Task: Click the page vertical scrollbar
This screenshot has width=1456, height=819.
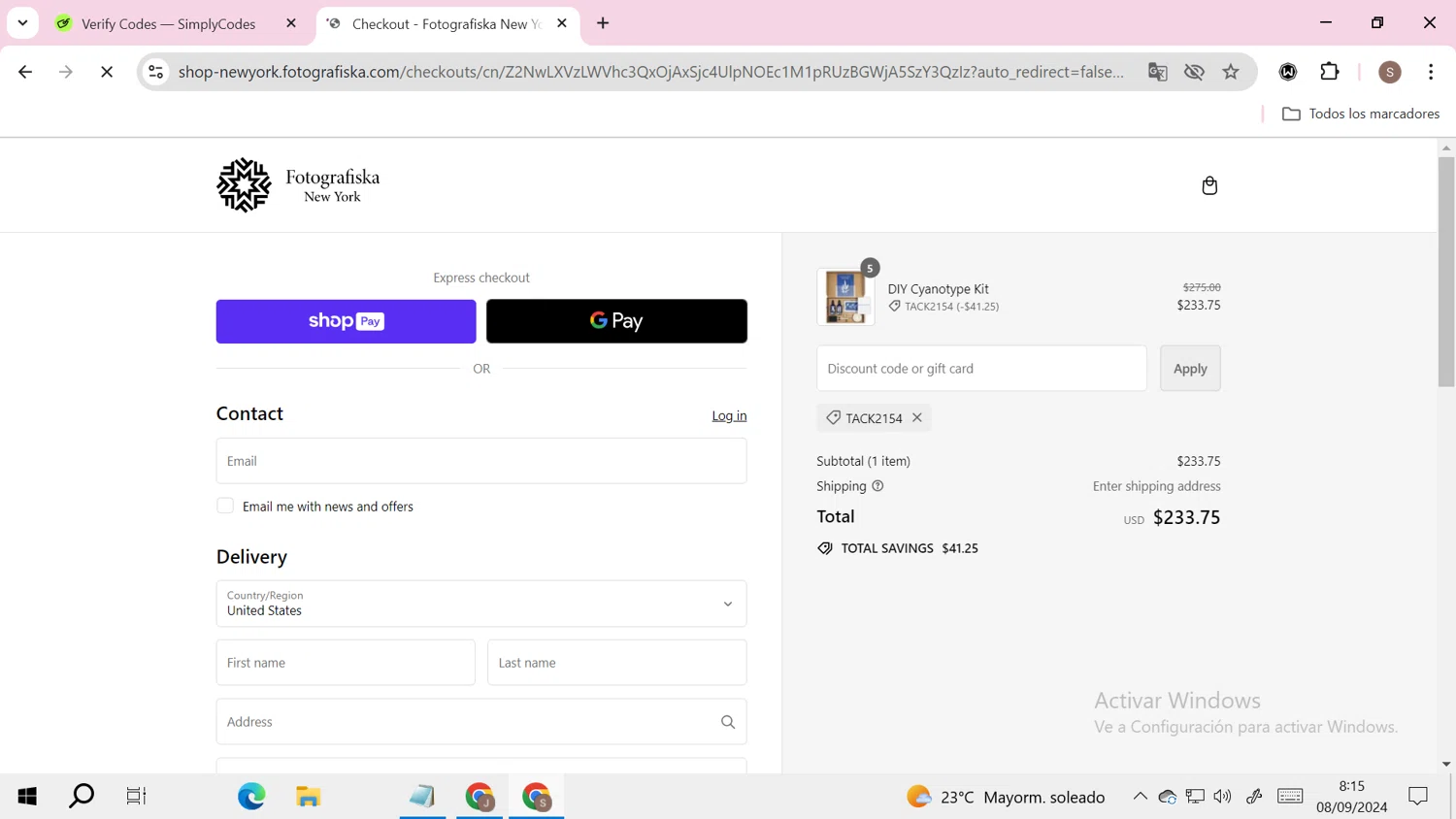Action: pos(1446,272)
